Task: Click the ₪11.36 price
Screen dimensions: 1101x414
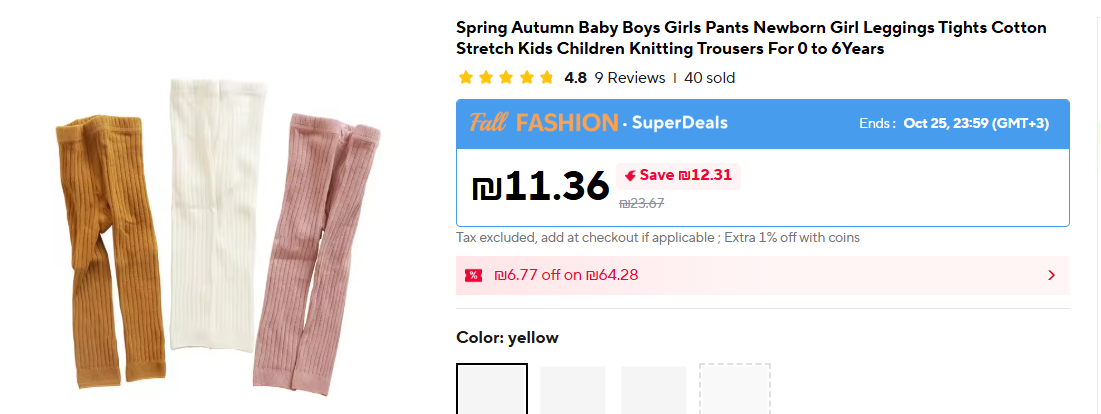Action: [540, 185]
